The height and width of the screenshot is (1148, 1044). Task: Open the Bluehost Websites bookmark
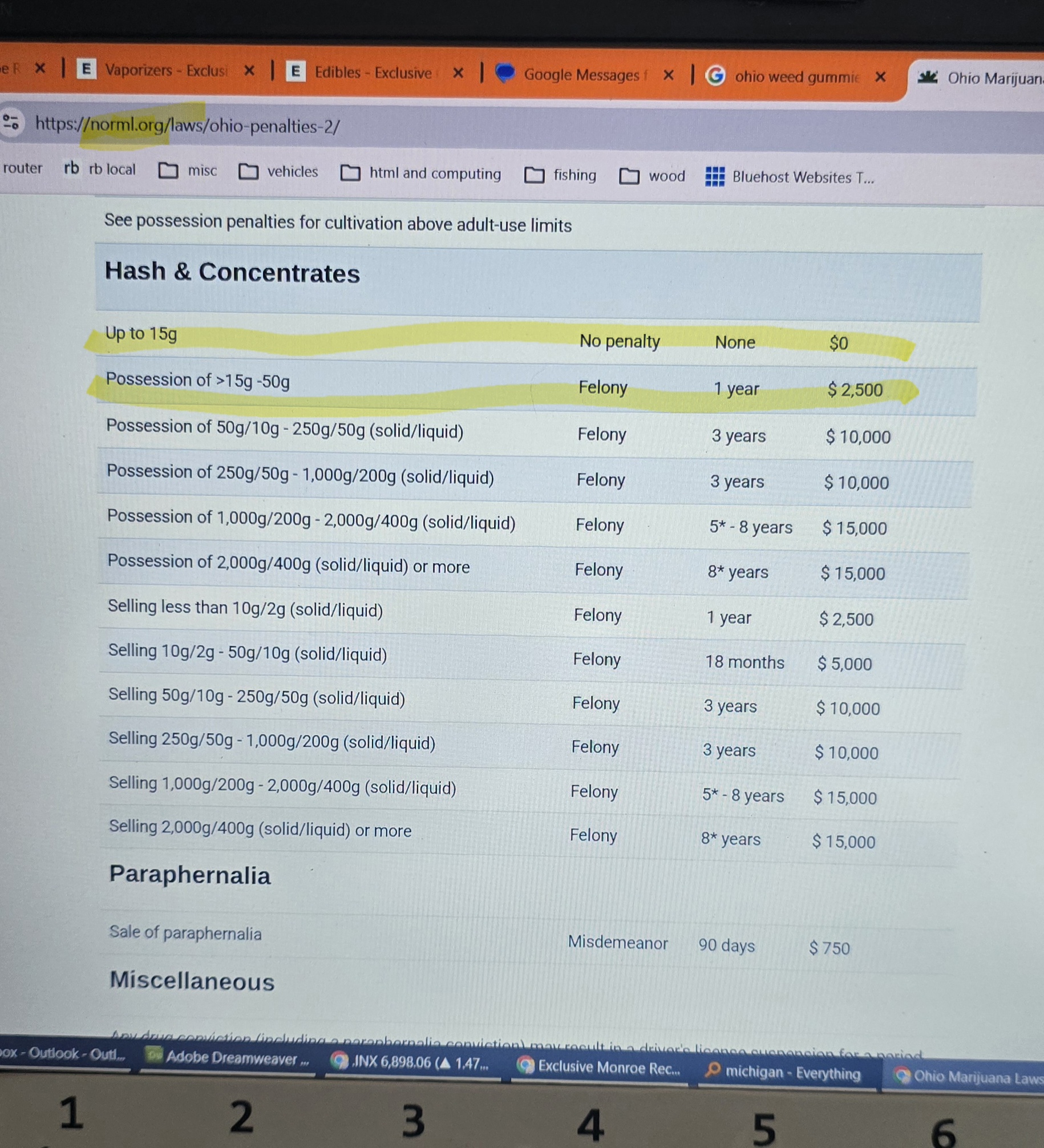click(790, 177)
